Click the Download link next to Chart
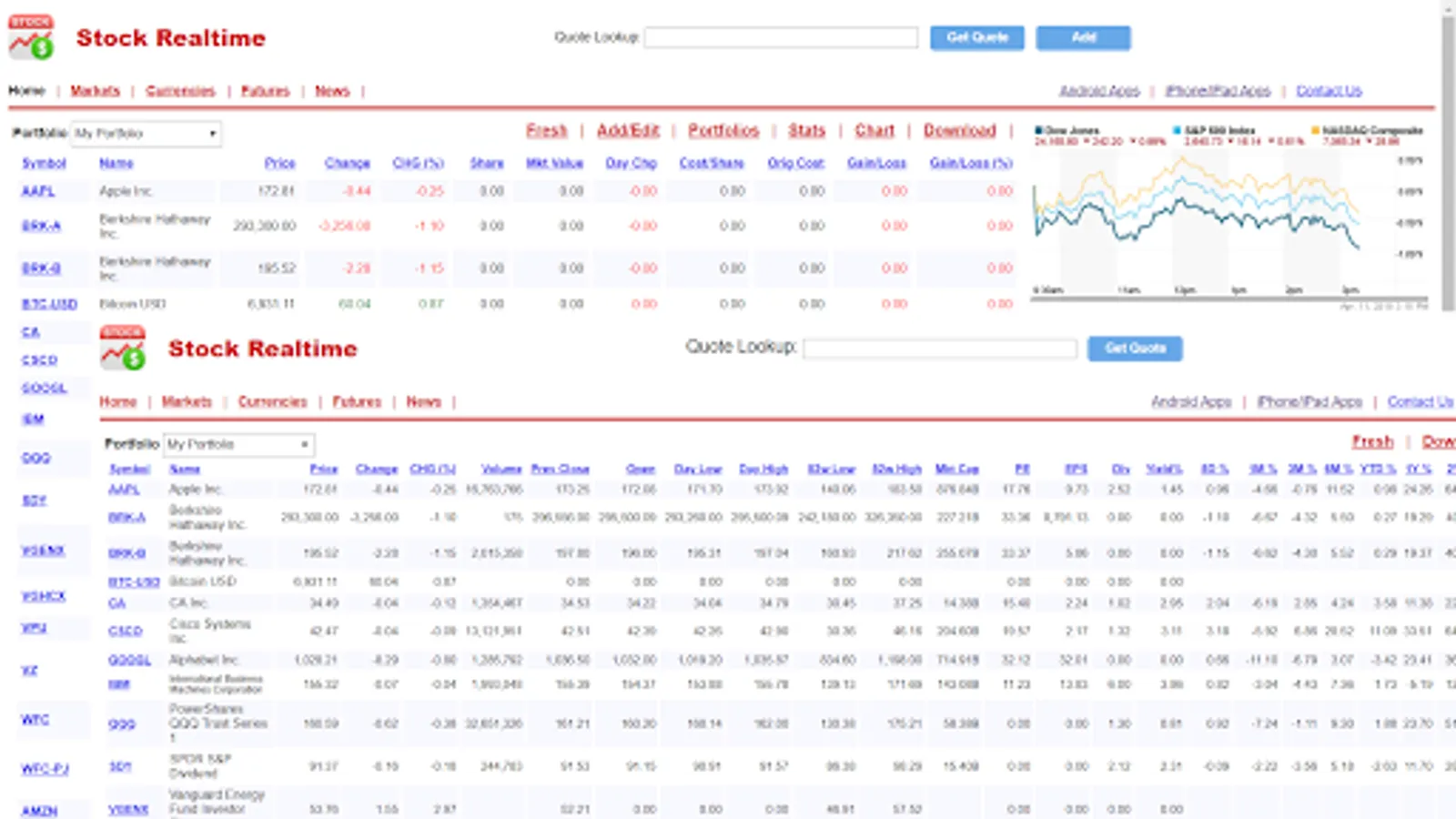Image resolution: width=1456 pixels, height=819 pixels. [960, 131]
